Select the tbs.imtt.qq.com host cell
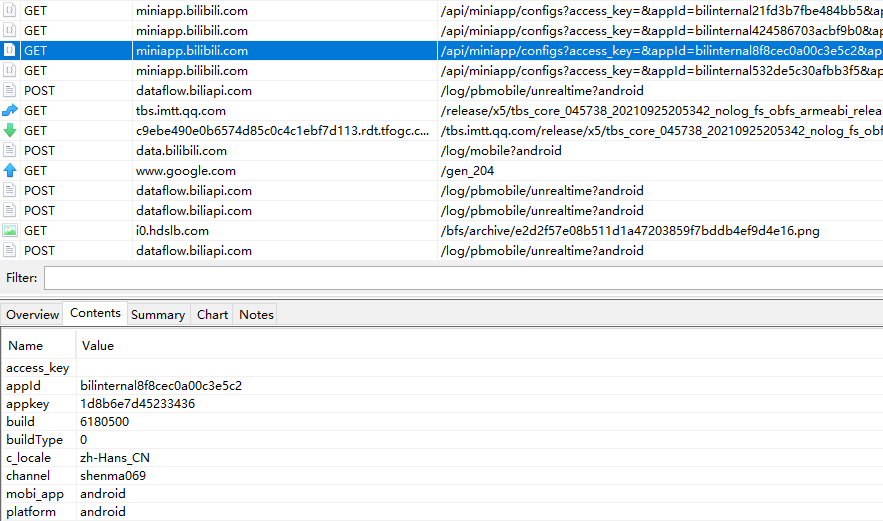Image resolution: width=883 pixels, height=521 pixels. 181,111
